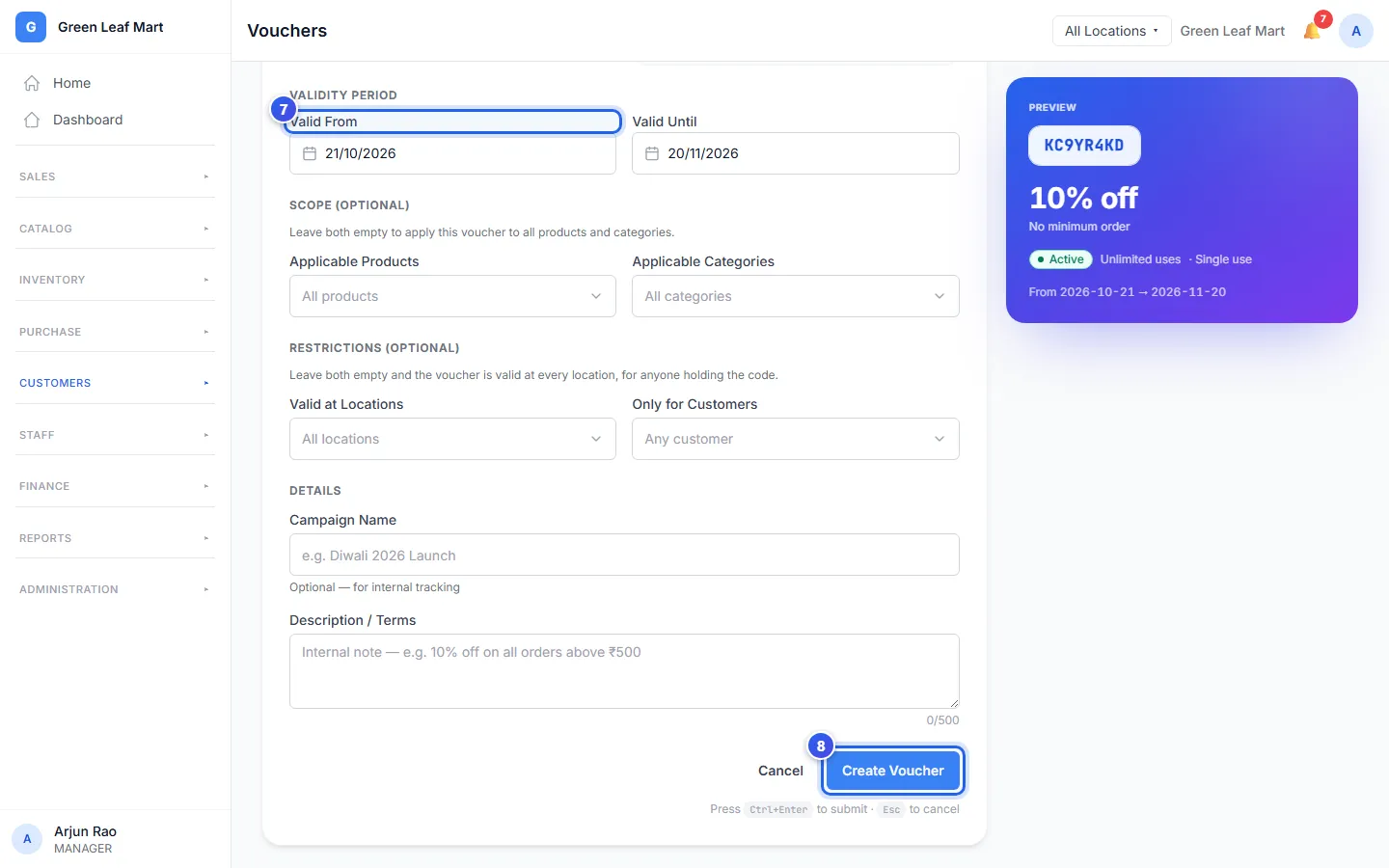Screen dimensions: 1389x868
Task: Click the Active status badge in preview
Action: click(1060, 259)
